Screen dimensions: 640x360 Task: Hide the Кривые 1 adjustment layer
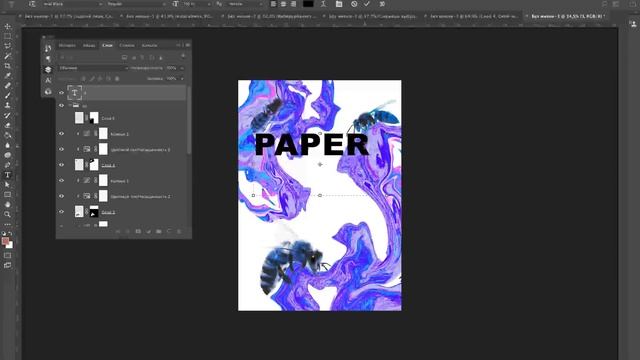click(x=62, y=180)
